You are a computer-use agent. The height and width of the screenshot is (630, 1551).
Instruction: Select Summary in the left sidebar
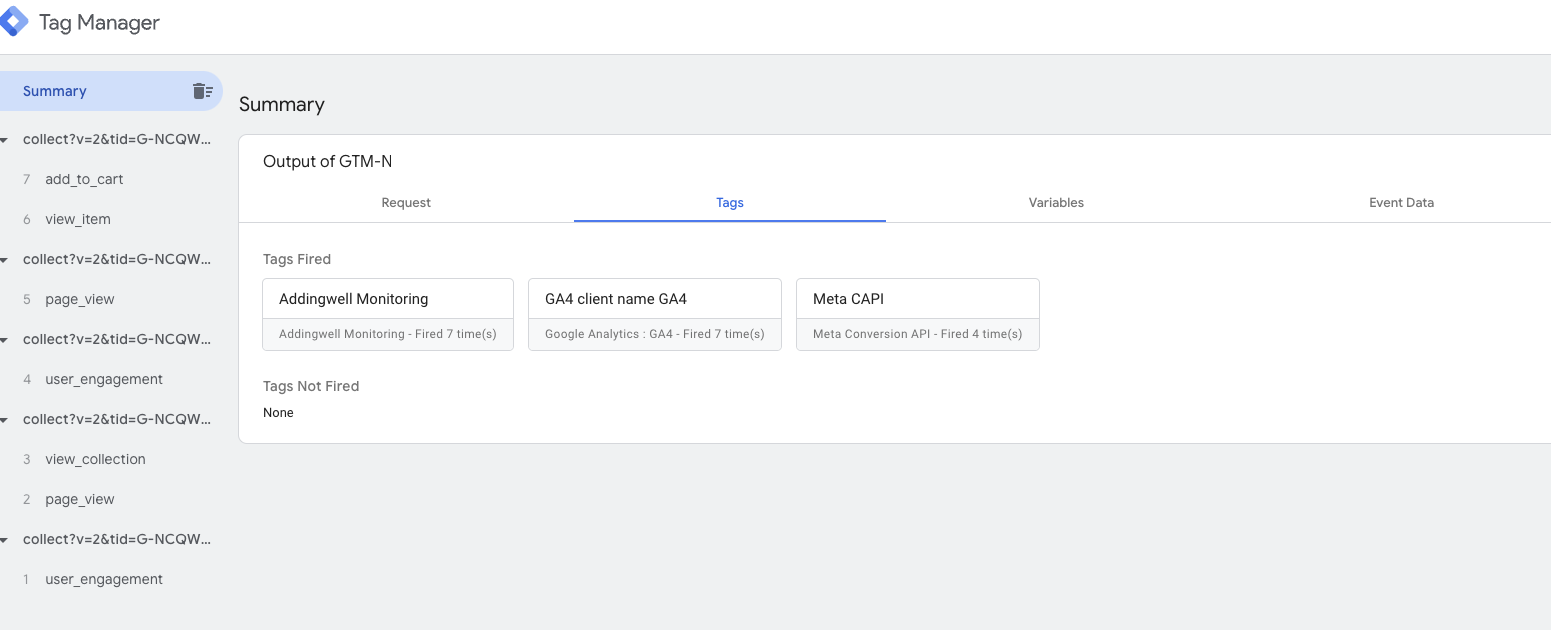[x=55, y=91]
